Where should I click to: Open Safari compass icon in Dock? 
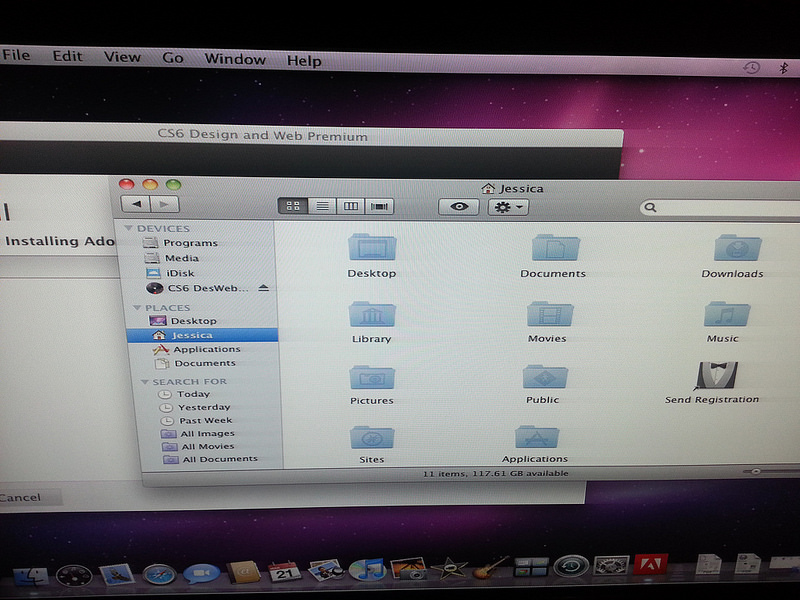coord(159,574)
